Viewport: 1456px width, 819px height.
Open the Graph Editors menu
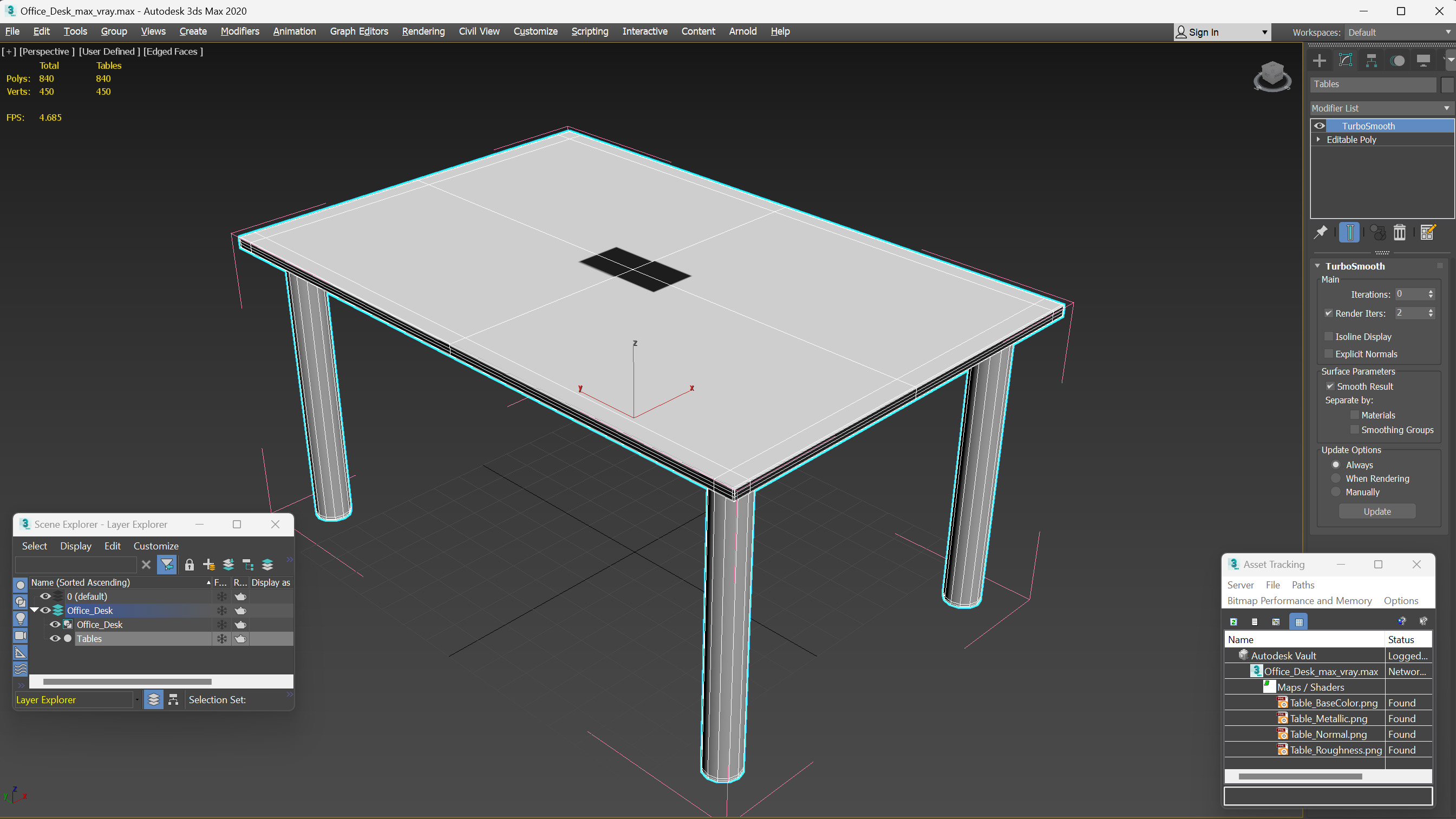tap(359, 31)
